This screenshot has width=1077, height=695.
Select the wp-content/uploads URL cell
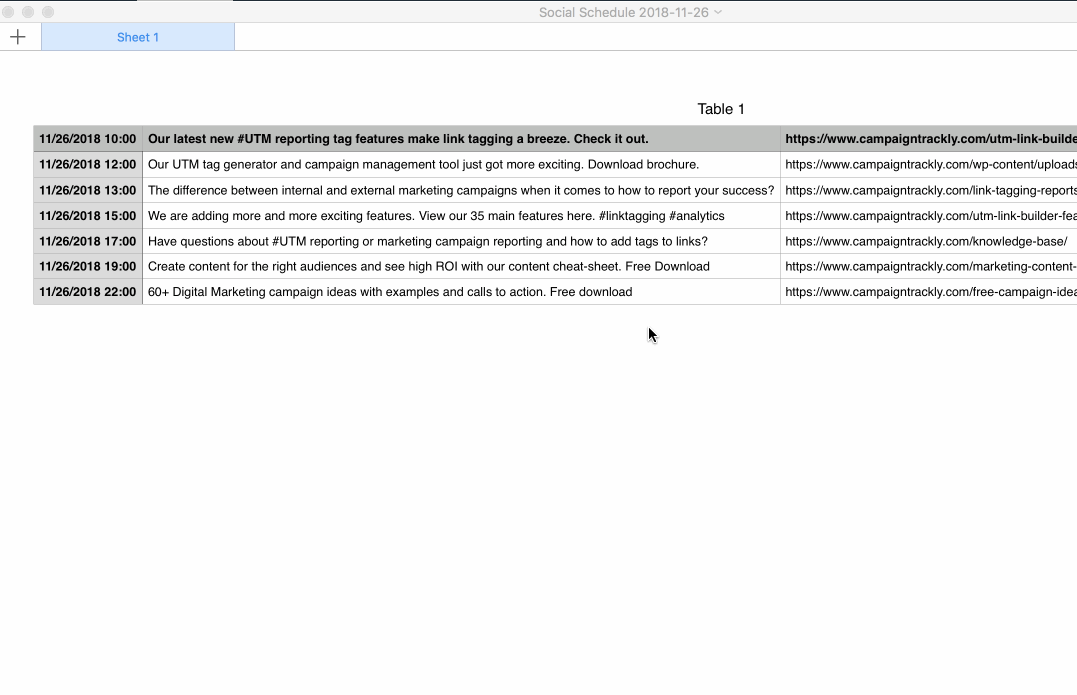click(929, 165)
